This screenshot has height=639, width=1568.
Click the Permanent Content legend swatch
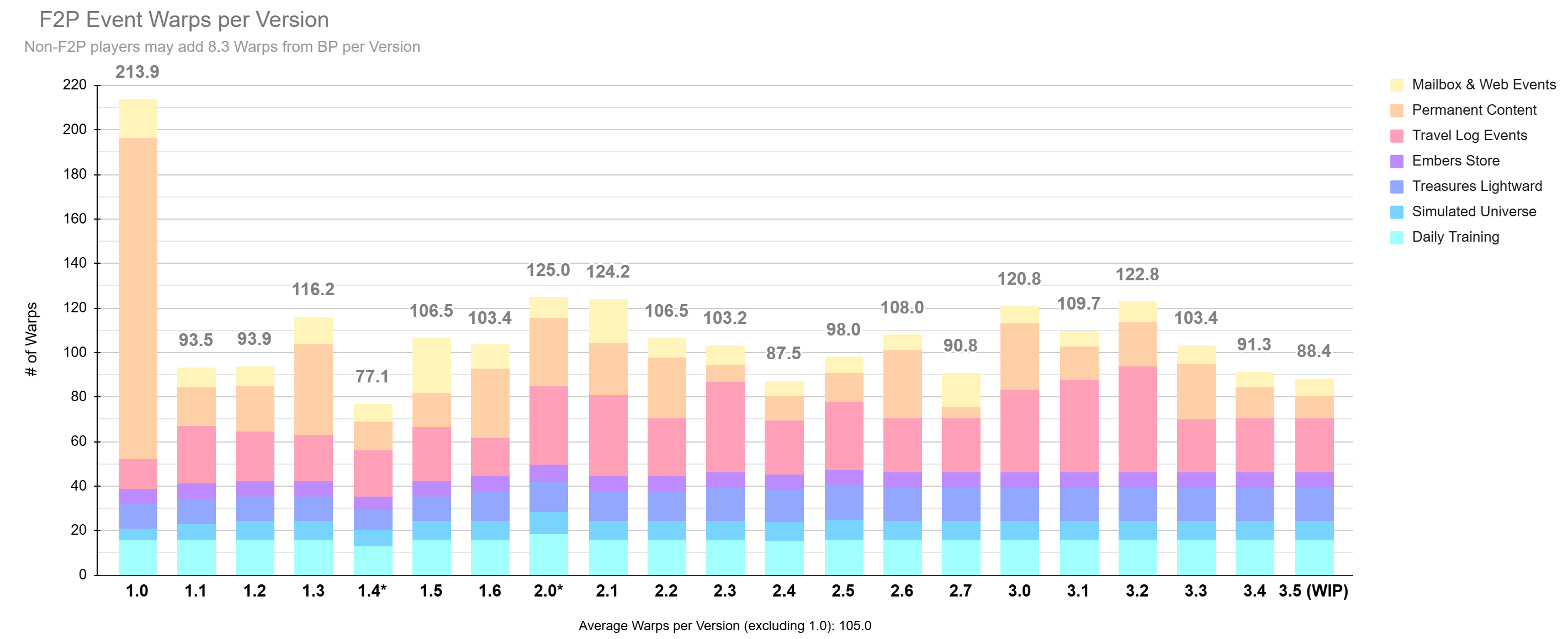tap(1396, 110)
